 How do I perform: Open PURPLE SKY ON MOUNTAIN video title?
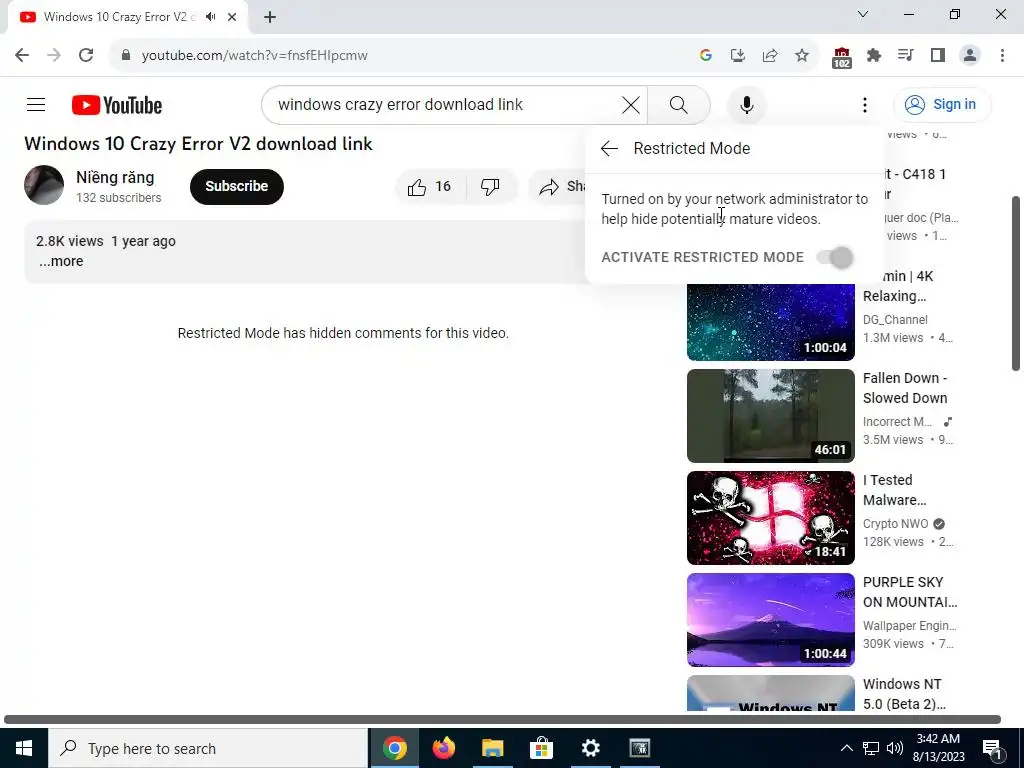tap(910, 592)
